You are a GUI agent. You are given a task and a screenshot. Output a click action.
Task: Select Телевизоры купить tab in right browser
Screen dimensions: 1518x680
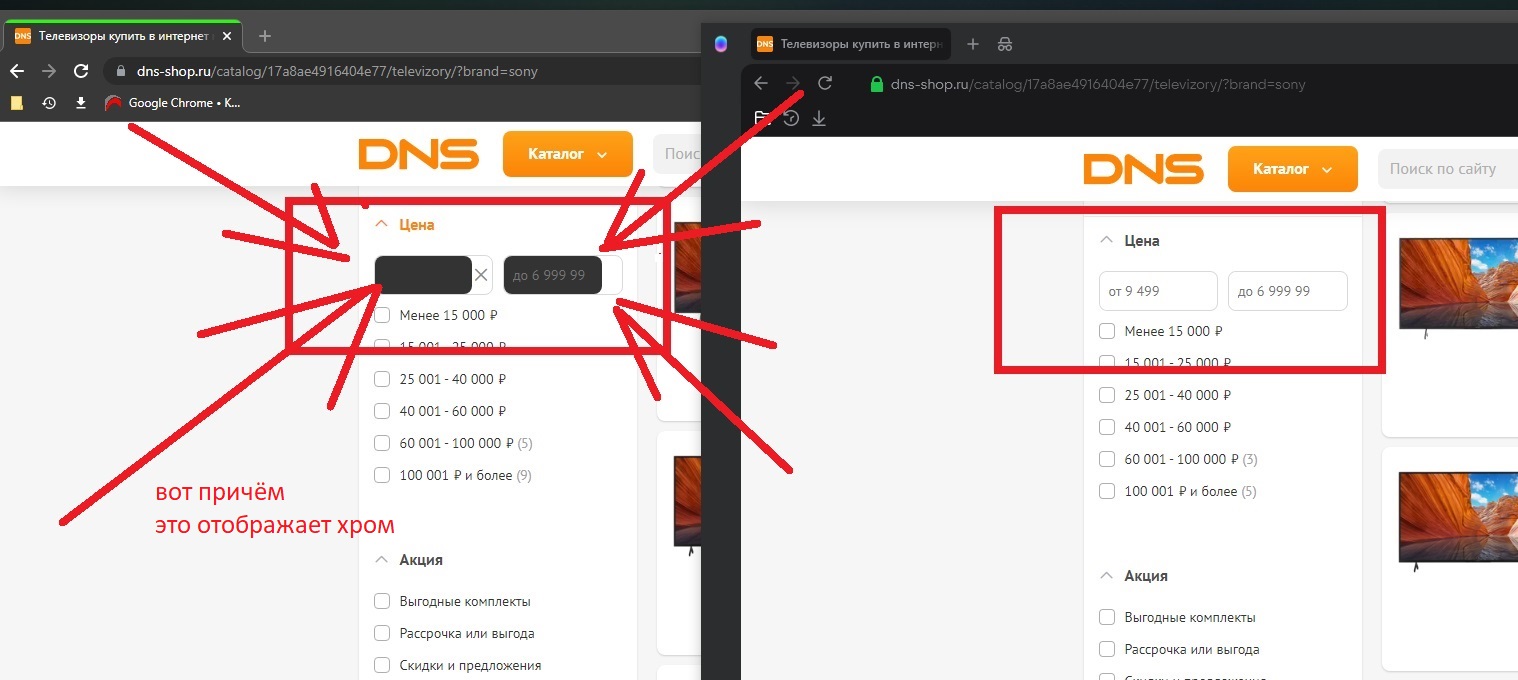[849, 44]
